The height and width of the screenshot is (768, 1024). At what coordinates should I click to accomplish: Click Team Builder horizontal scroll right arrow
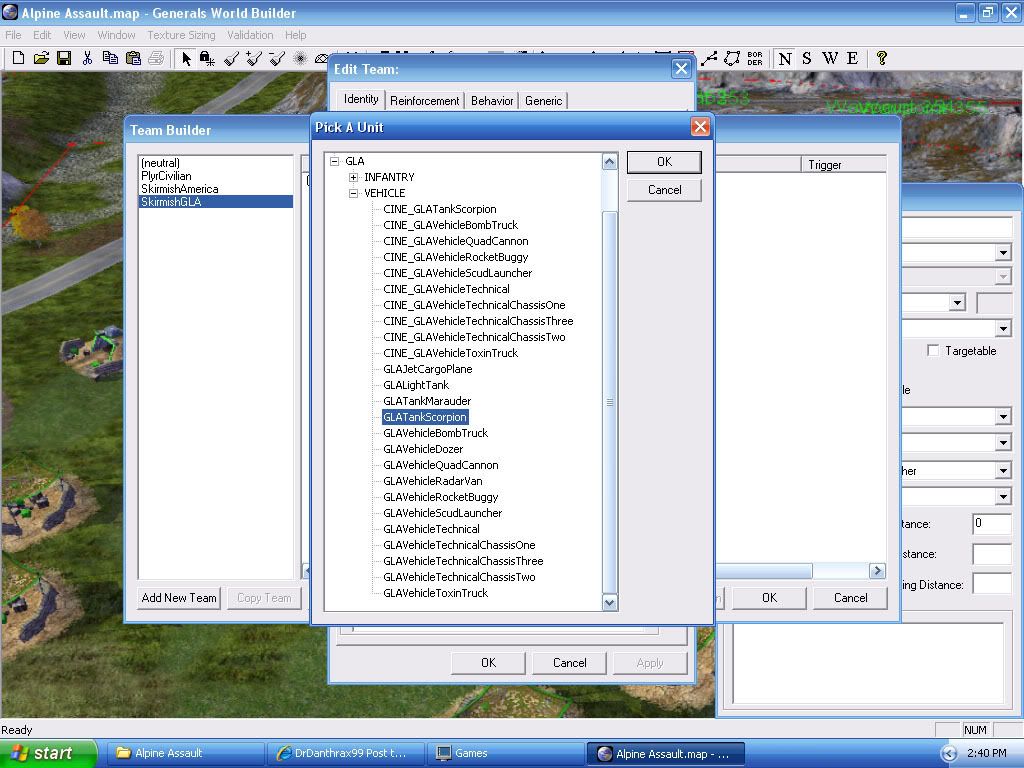(877, 571)
